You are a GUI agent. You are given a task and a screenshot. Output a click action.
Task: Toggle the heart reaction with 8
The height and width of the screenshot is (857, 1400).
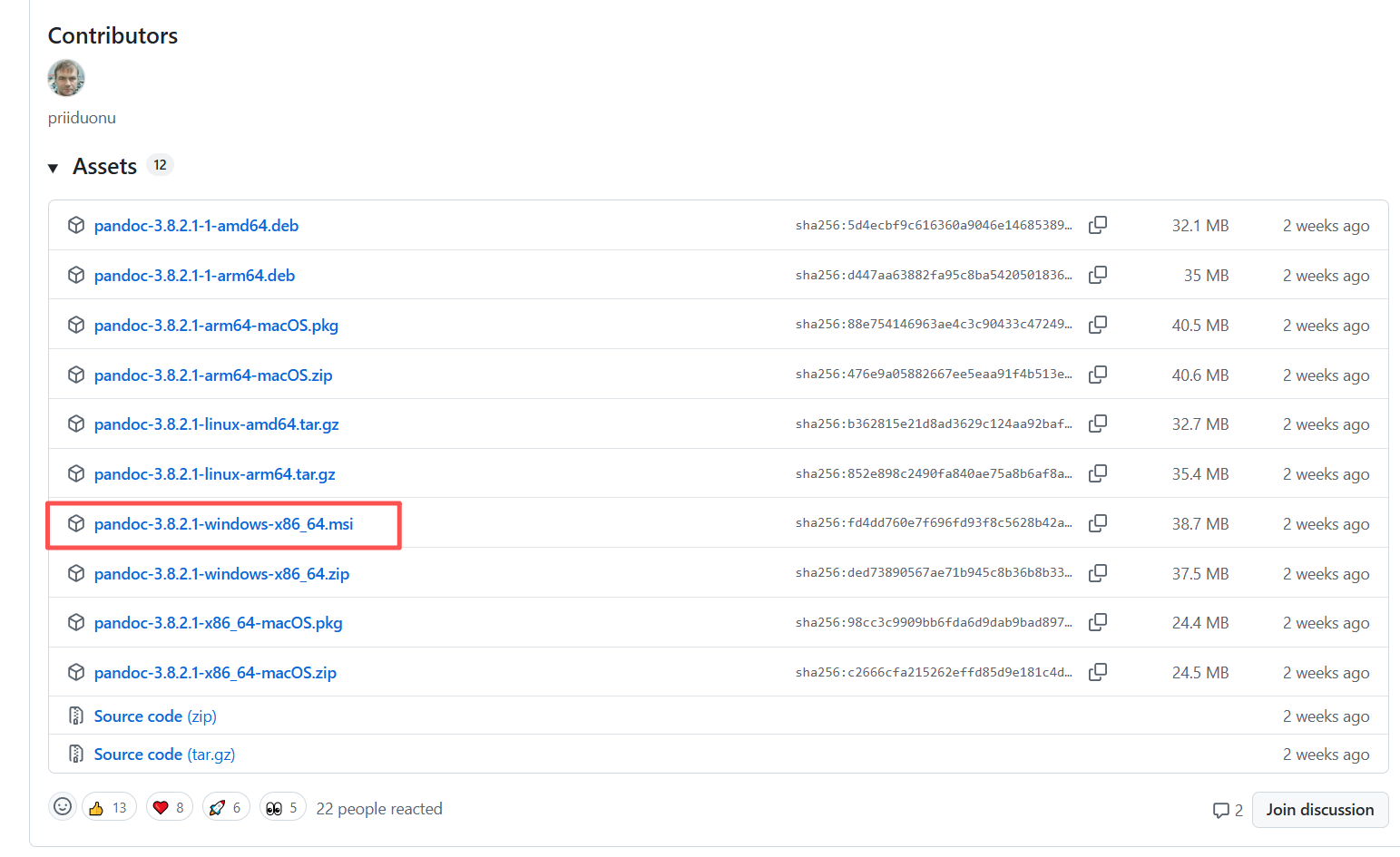(x=169, y=807)
